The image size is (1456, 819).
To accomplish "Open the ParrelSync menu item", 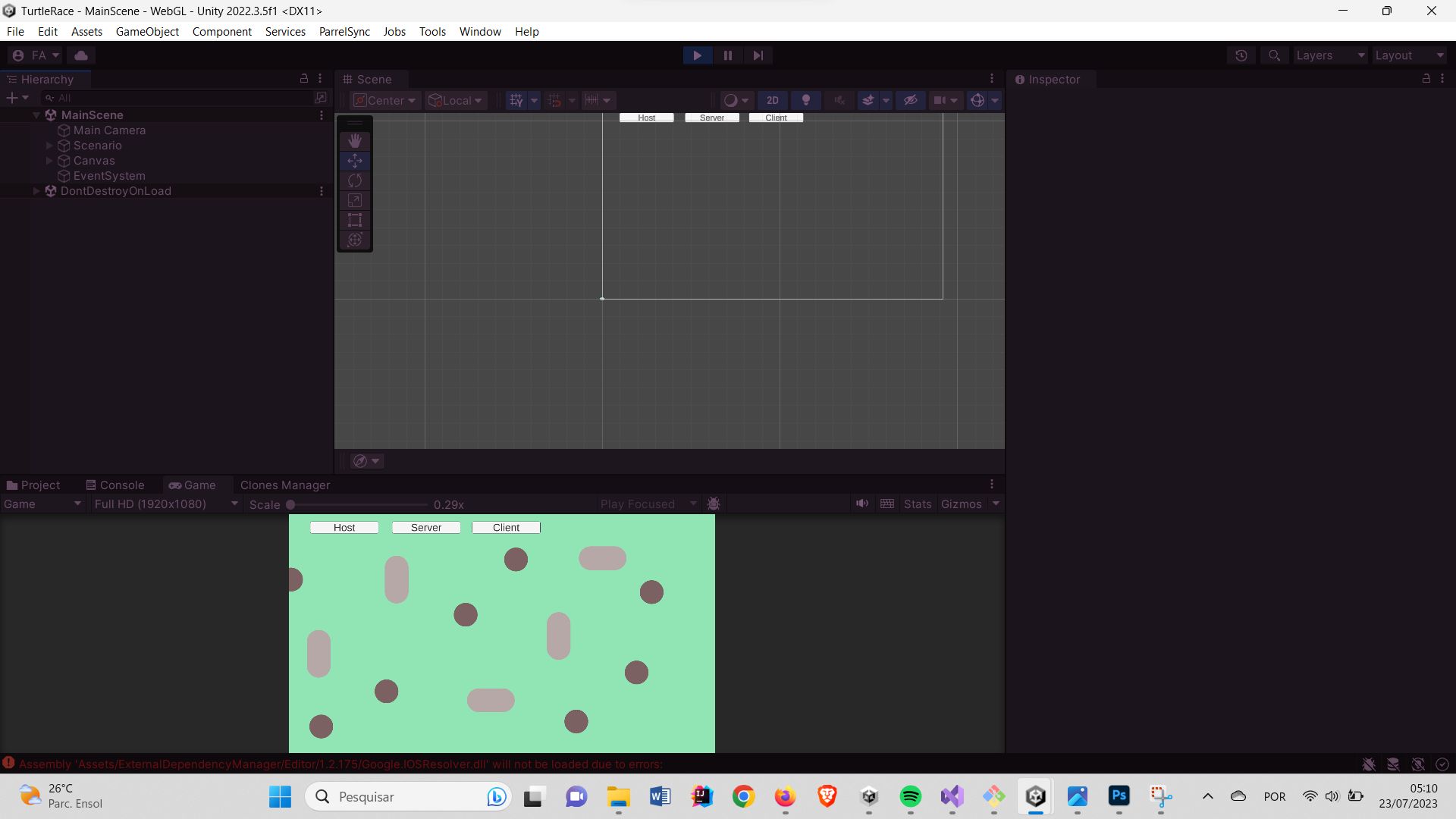I will pos(344,31).
